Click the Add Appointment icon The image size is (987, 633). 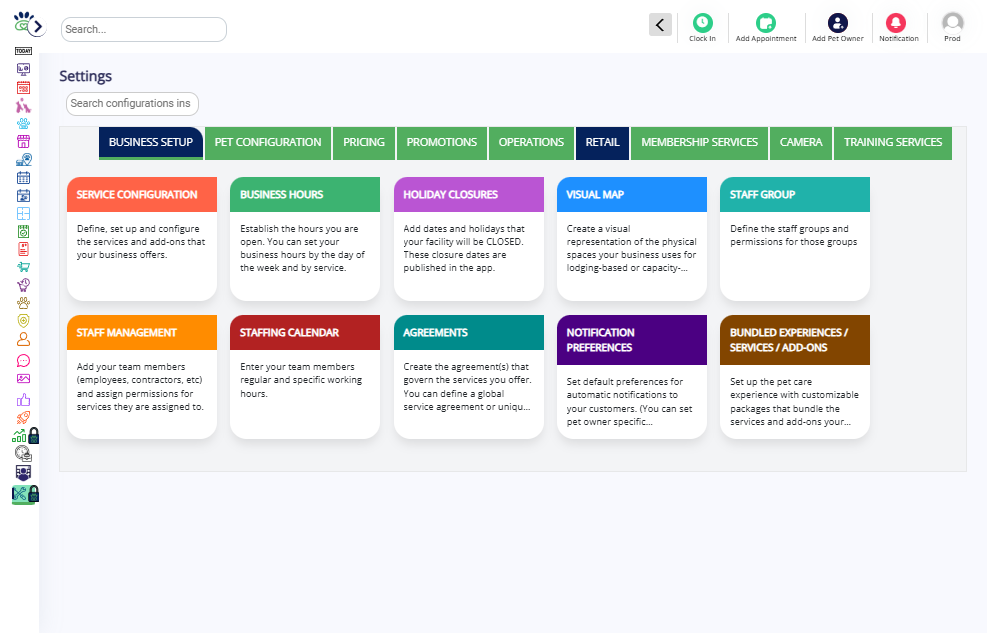[766, 23]
